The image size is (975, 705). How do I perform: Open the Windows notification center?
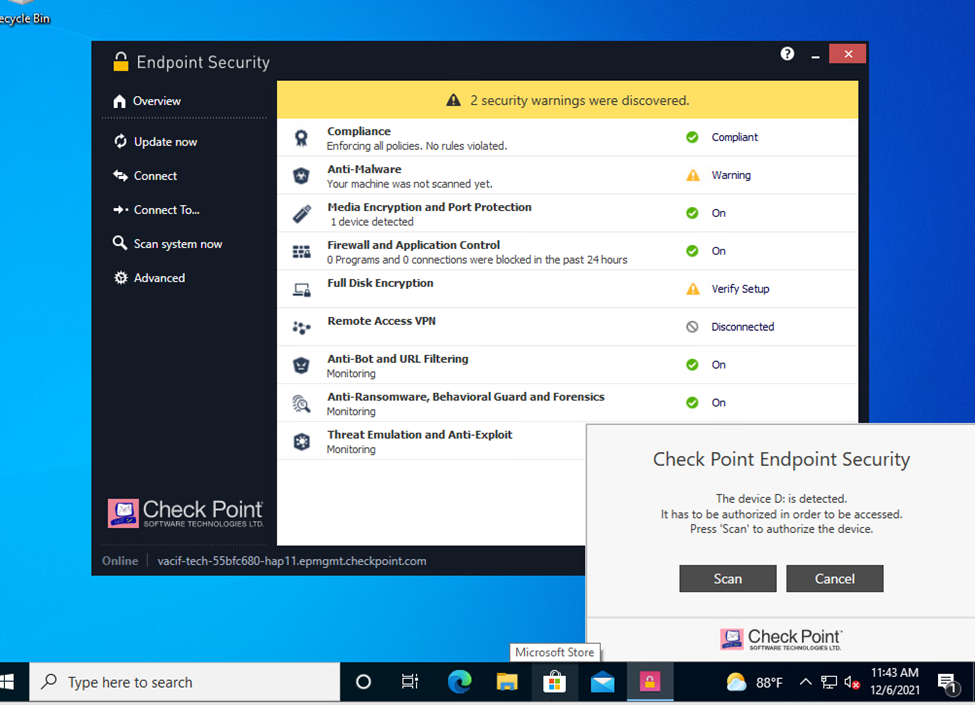point(947,683)
